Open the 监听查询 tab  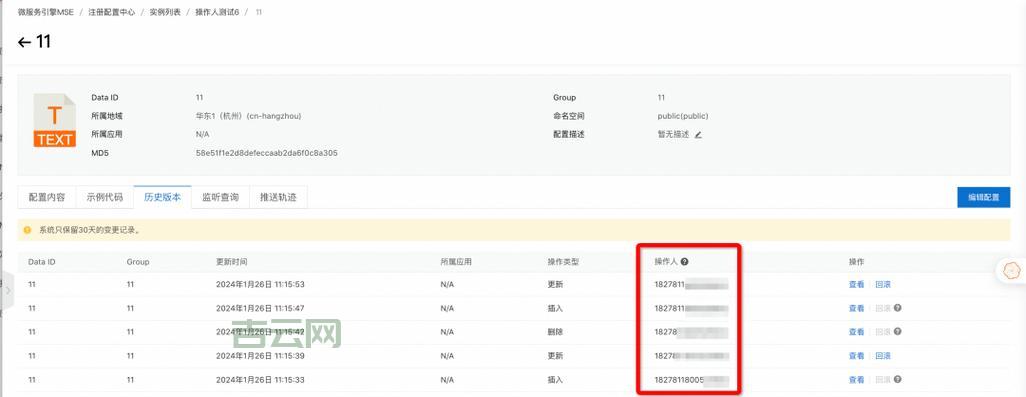[x=221, y=197]
